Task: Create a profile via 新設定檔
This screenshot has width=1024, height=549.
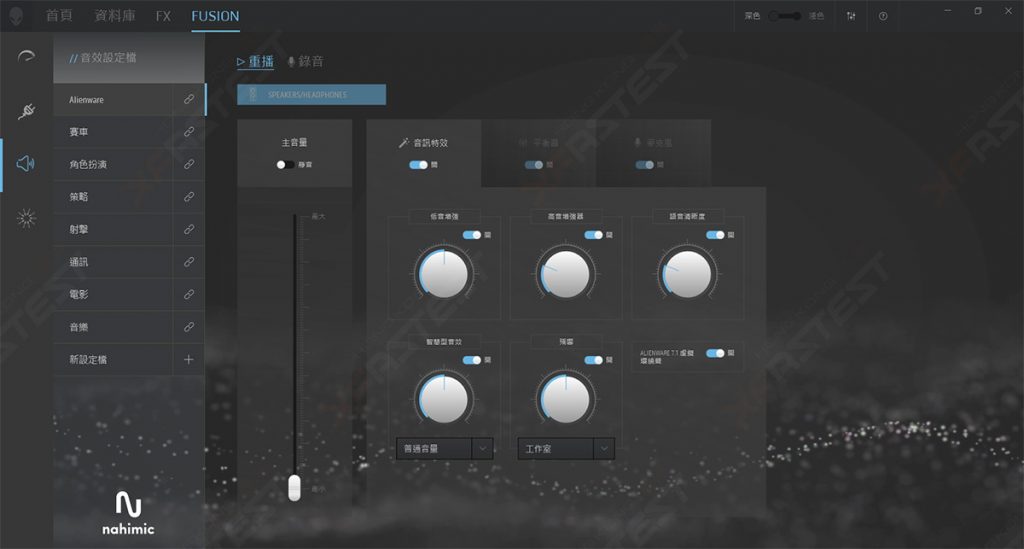Action: point(112,360)
